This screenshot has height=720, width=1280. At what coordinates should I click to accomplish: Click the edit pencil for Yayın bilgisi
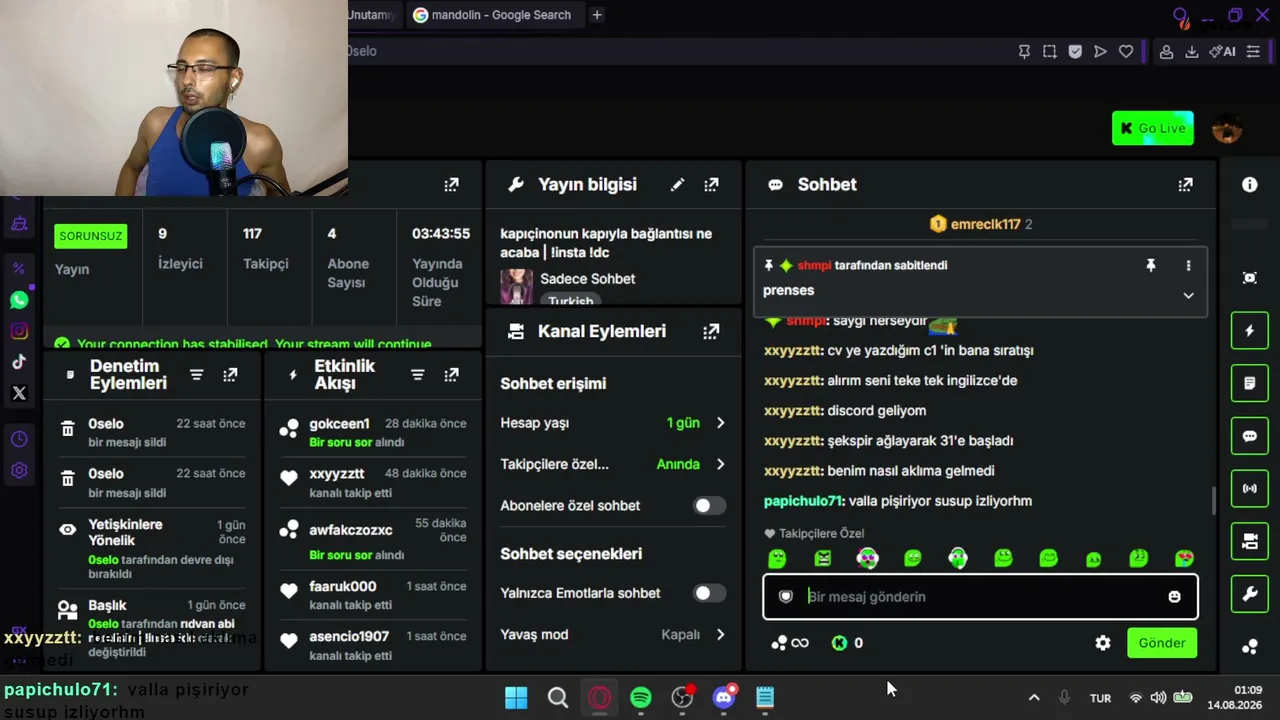point(677,184)
